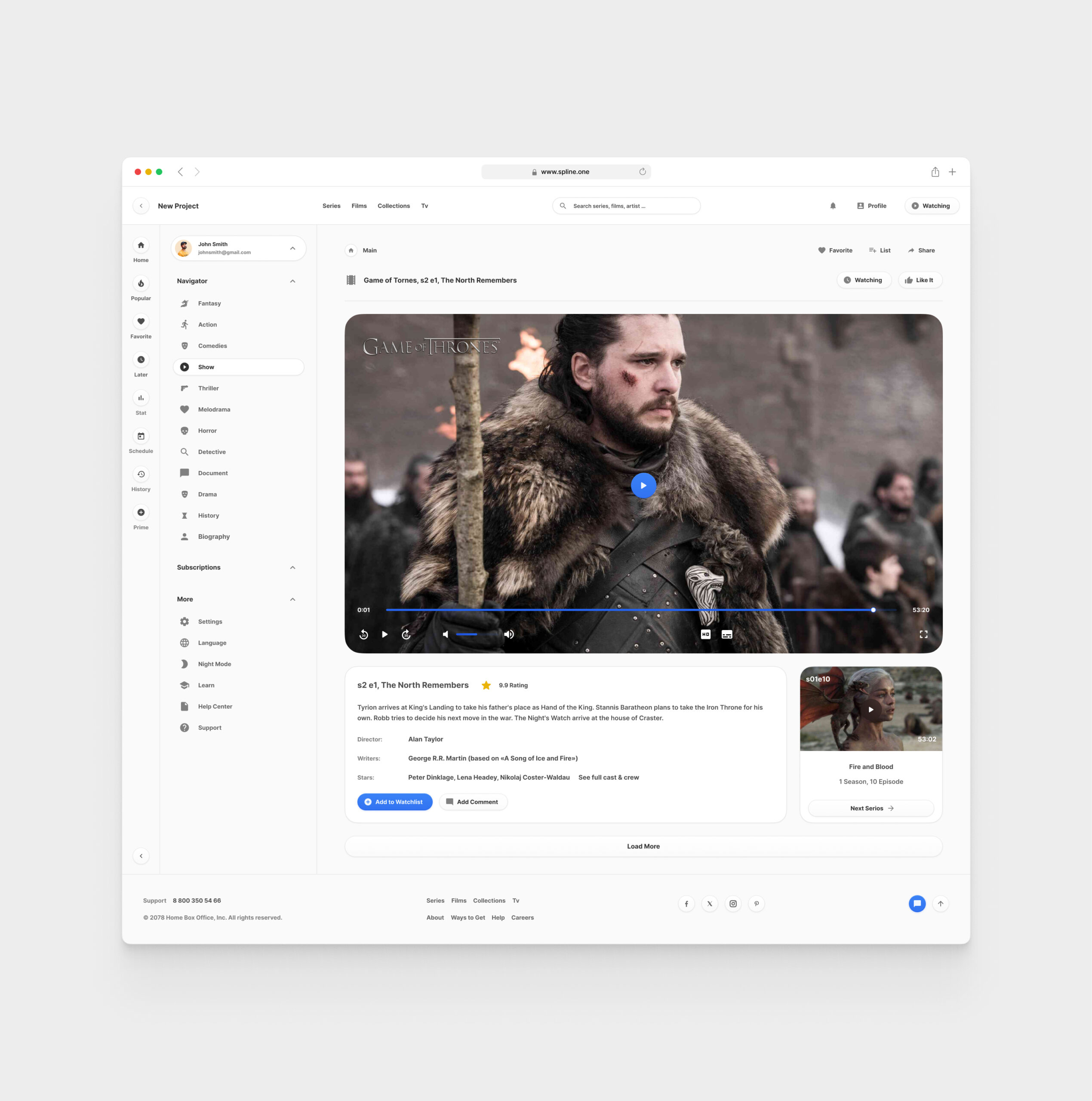Image resolution: width=1092 pixels, height=1101 pixels.
Task: Open Popular flame icon in left rail
Action: (x=141, y=283)
